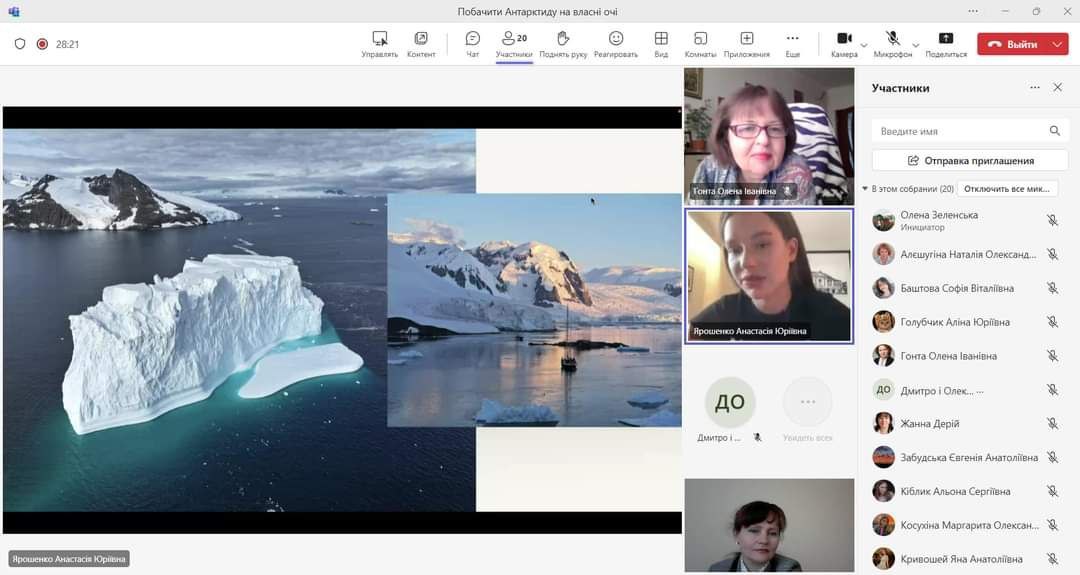Open the Вид view layout icon
1080x575 pixels.
[661, 39]
